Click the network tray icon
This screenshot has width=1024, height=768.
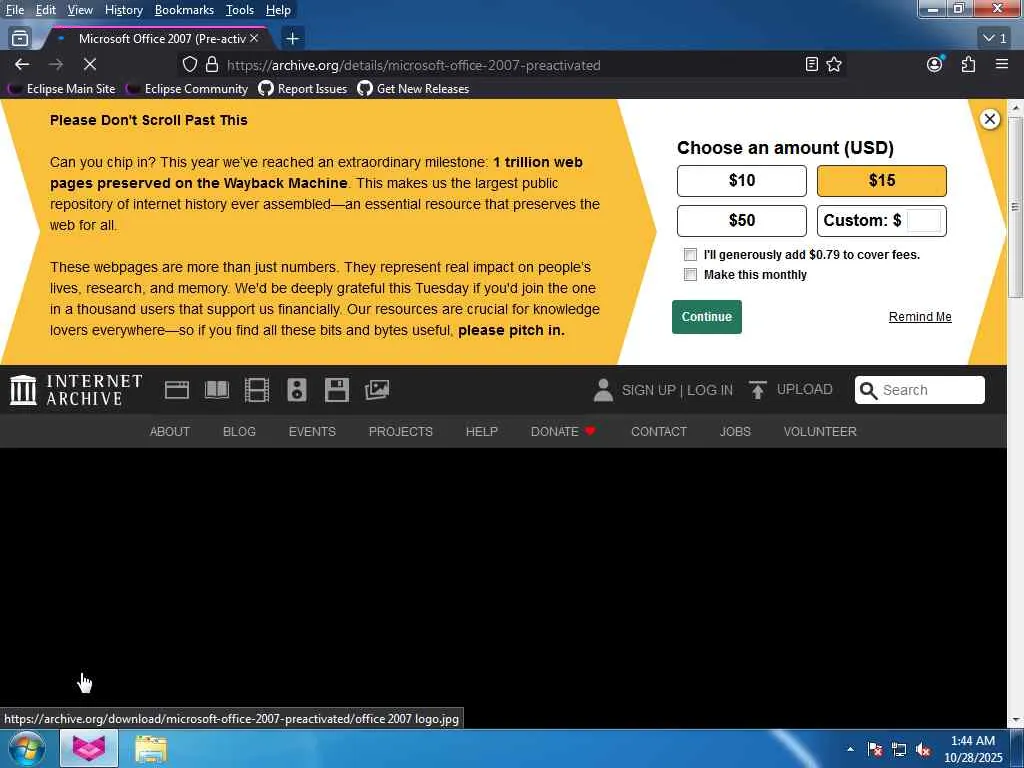pyautogui.click(x=899, y=750)
